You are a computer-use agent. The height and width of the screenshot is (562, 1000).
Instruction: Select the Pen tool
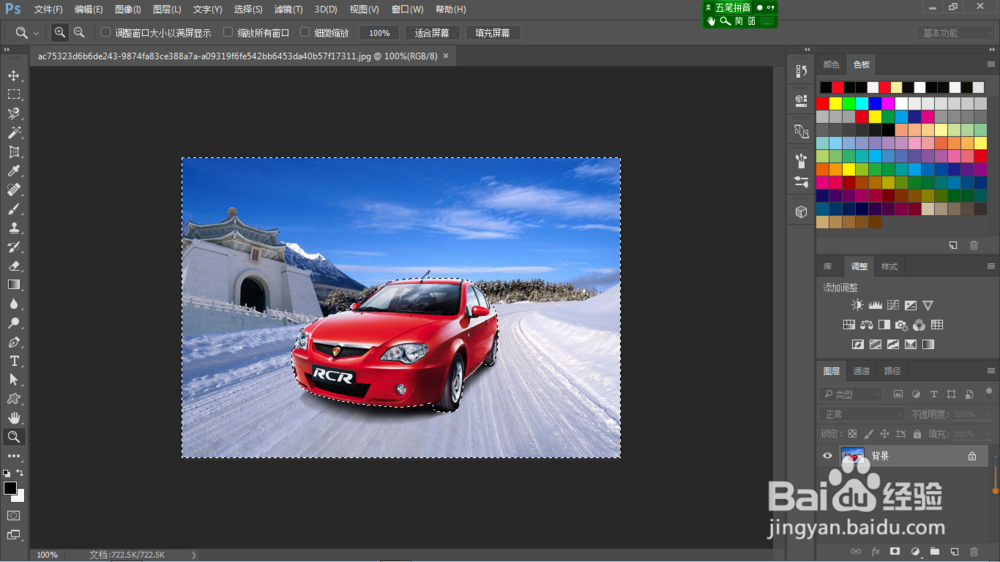coord(13,342)
